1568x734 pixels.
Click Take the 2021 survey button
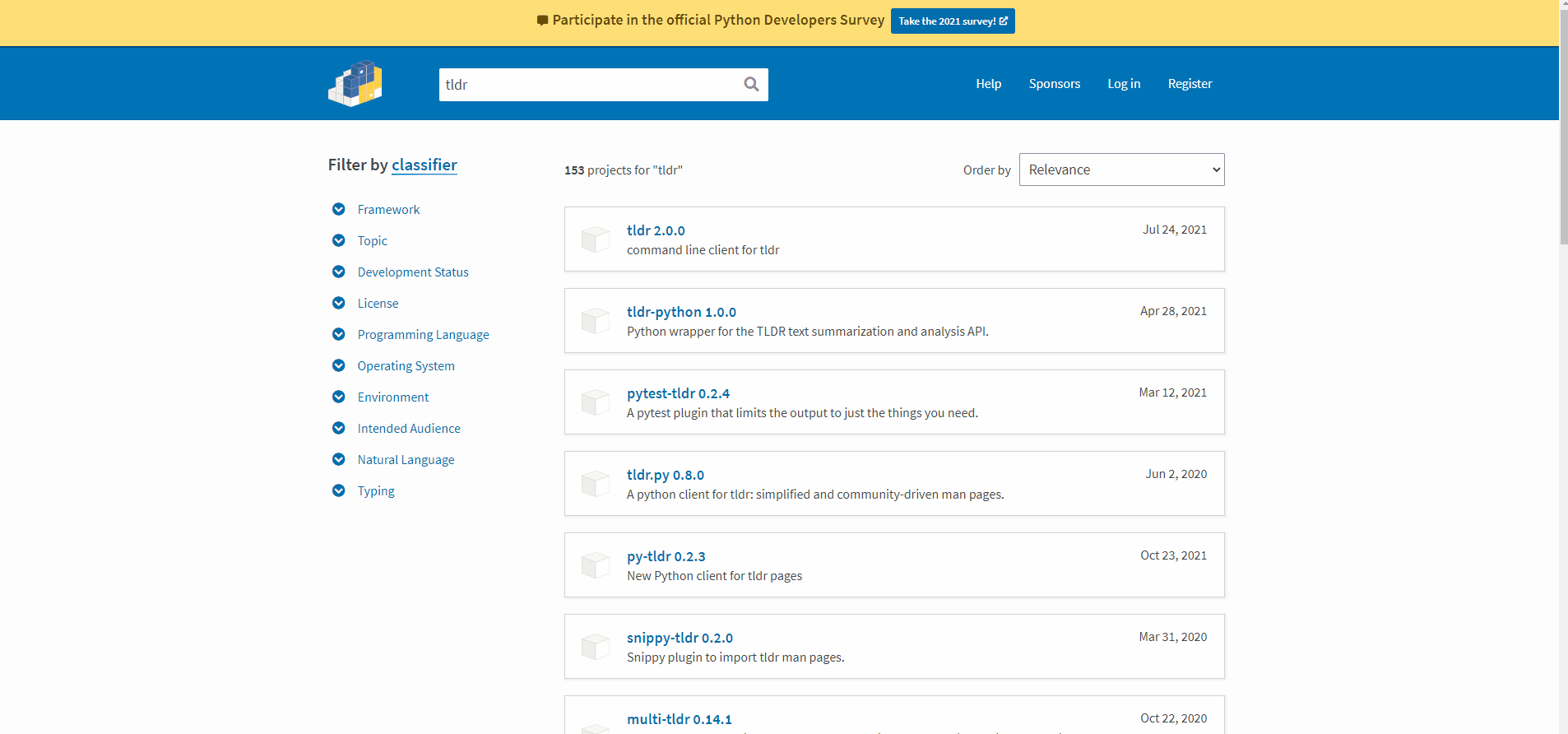pos(953,21)
